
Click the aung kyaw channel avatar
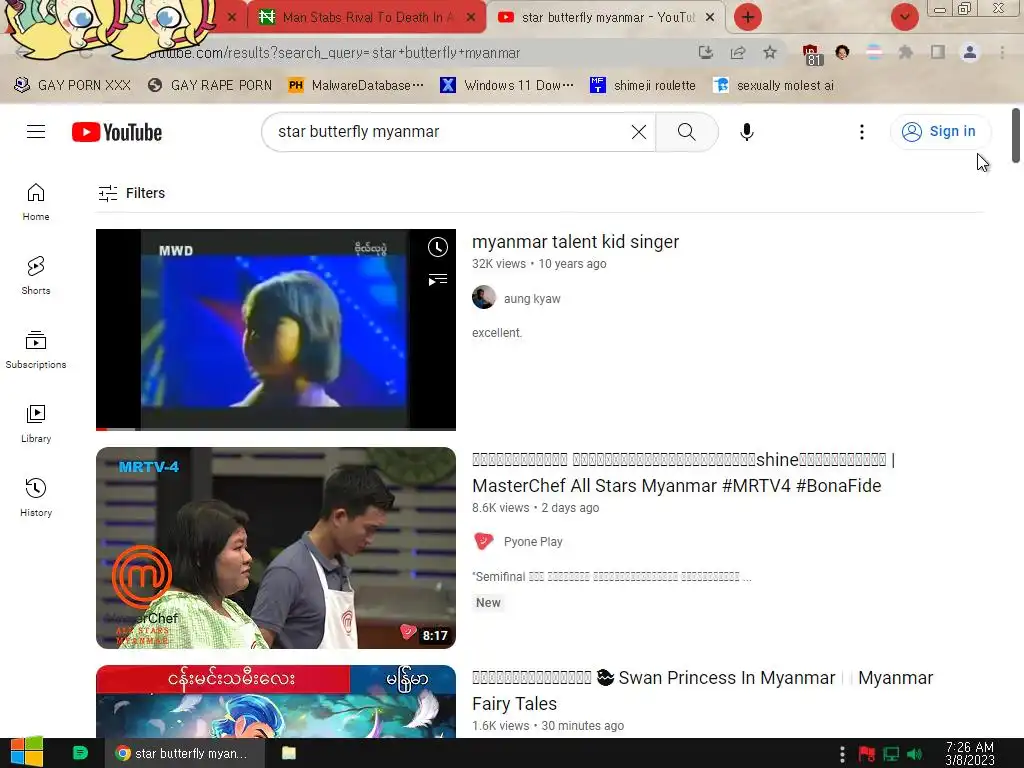[484, 297]
